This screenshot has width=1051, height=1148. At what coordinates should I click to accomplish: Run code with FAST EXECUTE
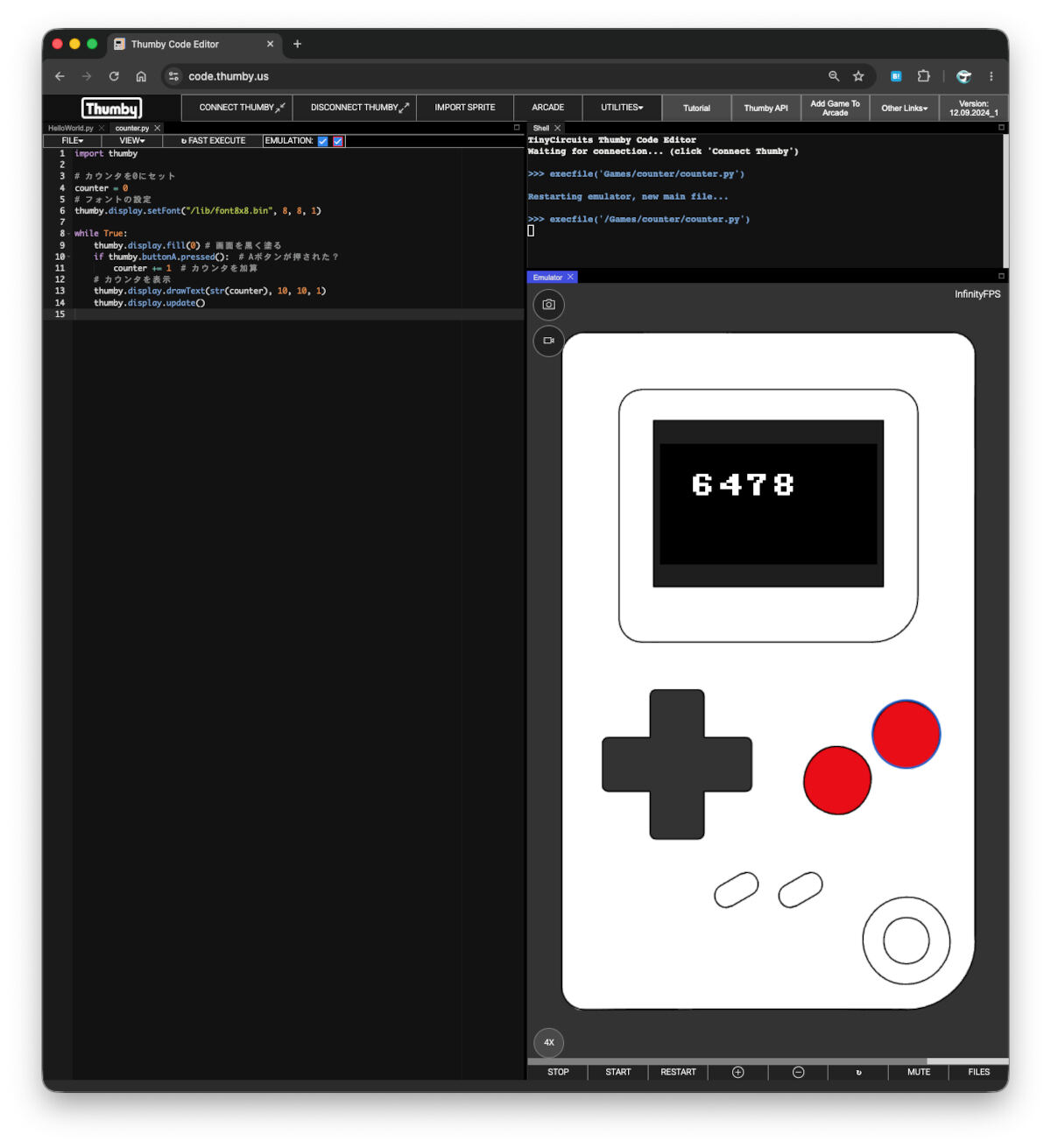(x=213, y=140)
